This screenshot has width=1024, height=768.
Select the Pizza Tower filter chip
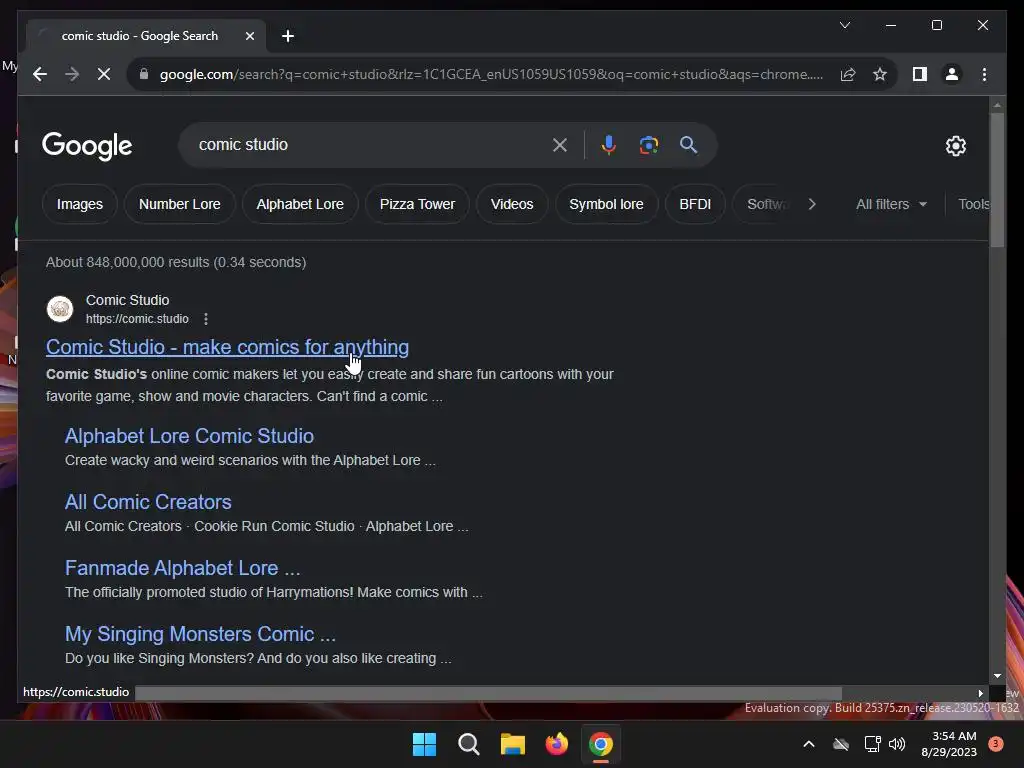(x=417, y=204)
